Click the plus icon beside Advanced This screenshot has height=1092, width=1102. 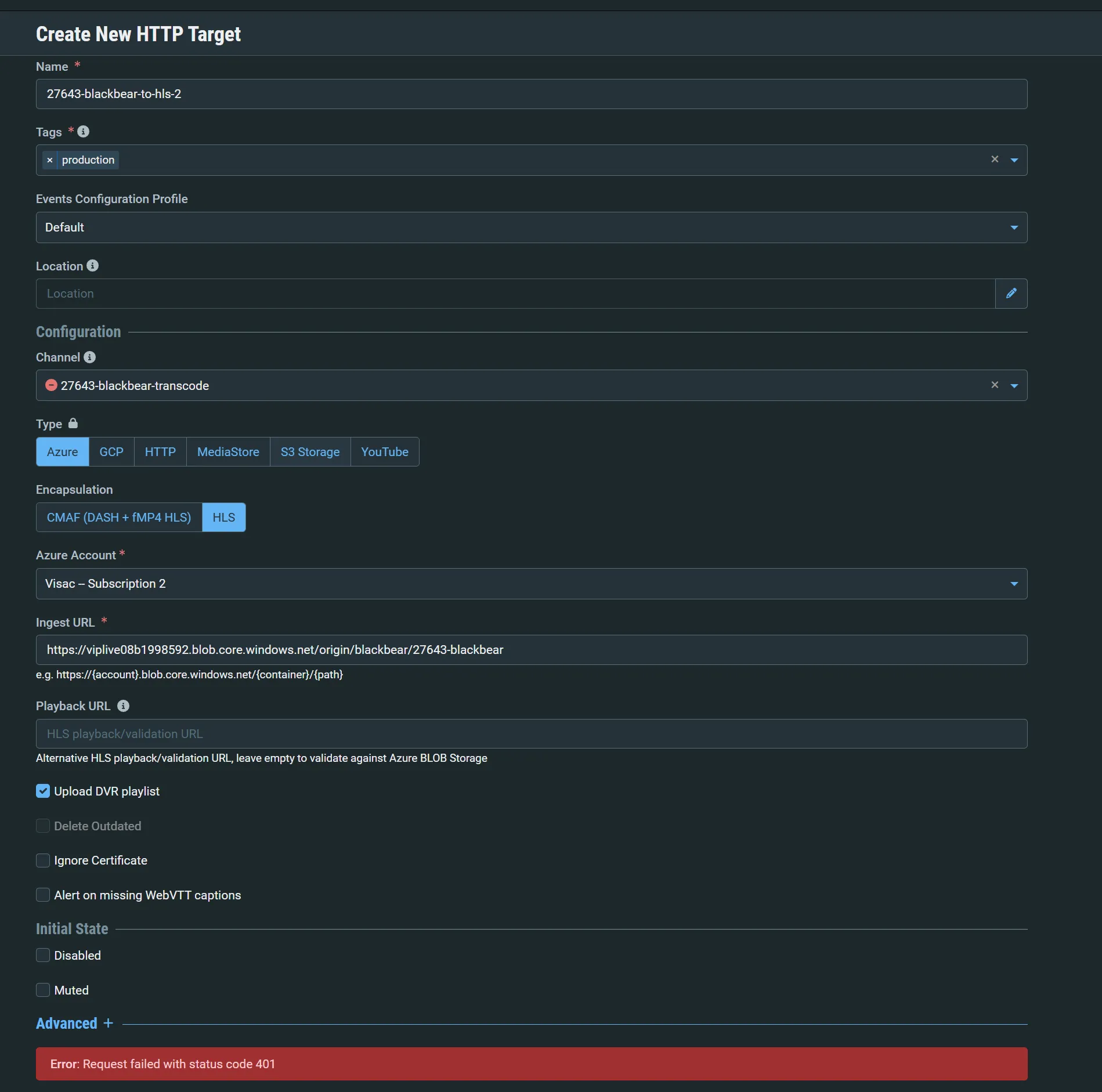click(109, 1023)
